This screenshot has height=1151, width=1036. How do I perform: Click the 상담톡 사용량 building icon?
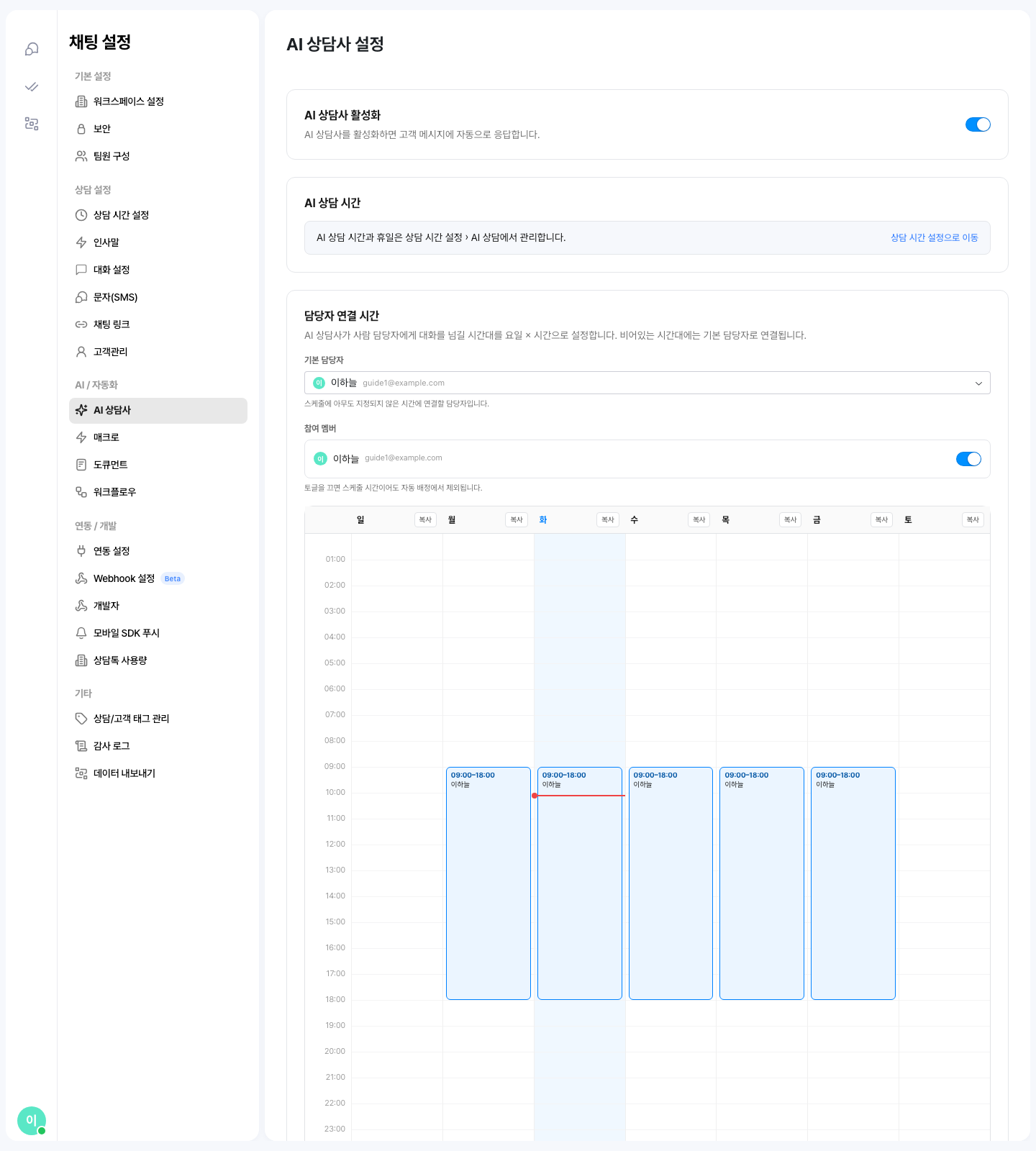[81, 660]
